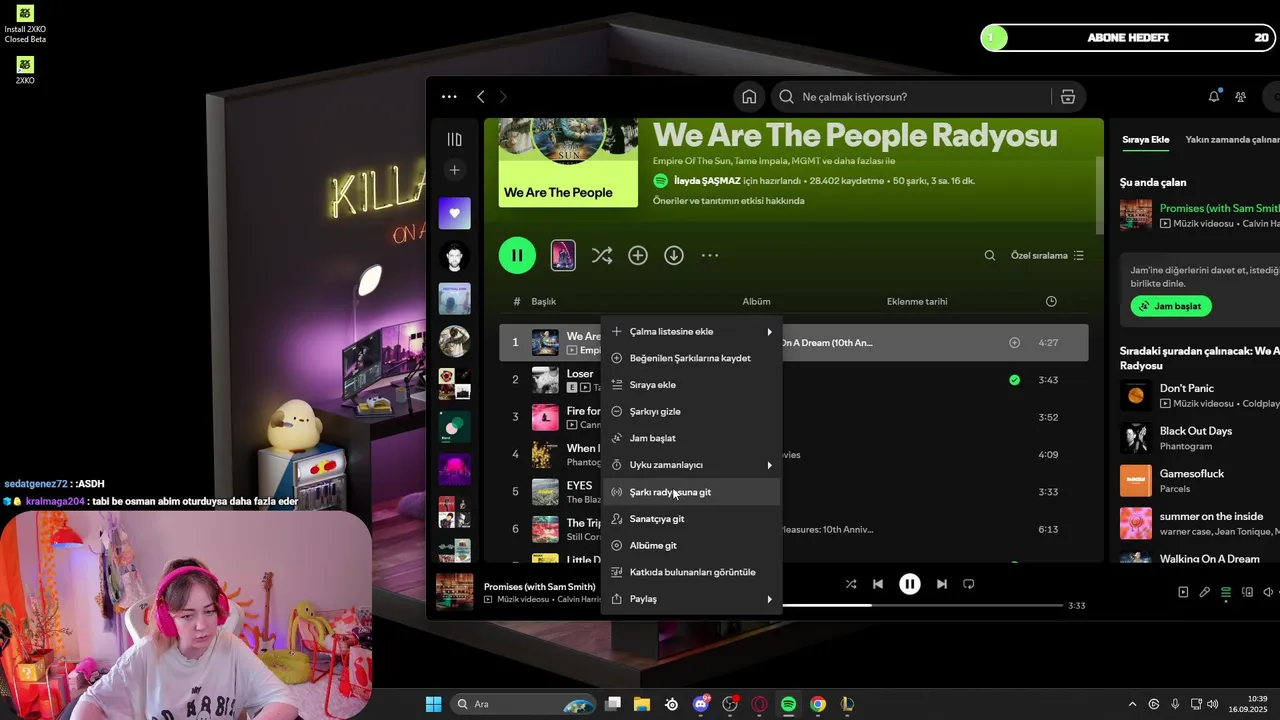The height and width of the screenshot is (720, 1280).
Task: Open the notifications bell in Spotify
Action: [1214, 97]
